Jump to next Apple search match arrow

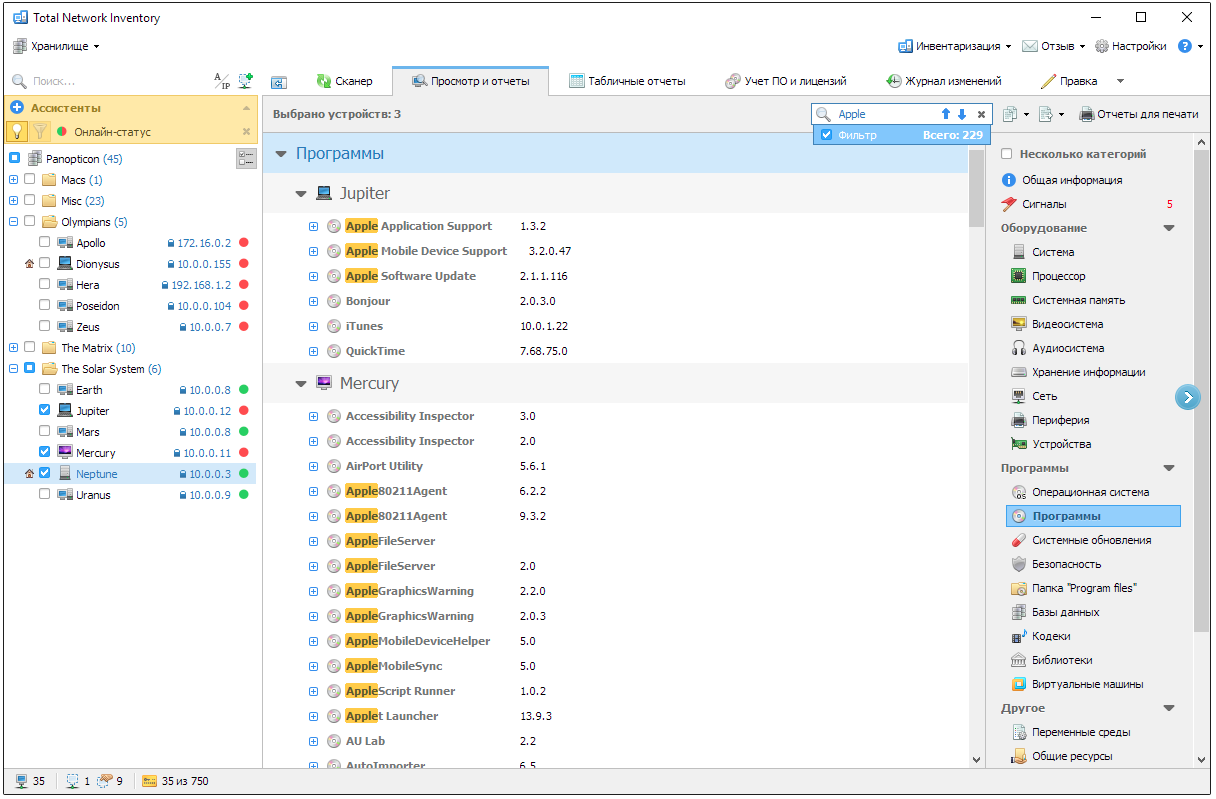point(962,114)
